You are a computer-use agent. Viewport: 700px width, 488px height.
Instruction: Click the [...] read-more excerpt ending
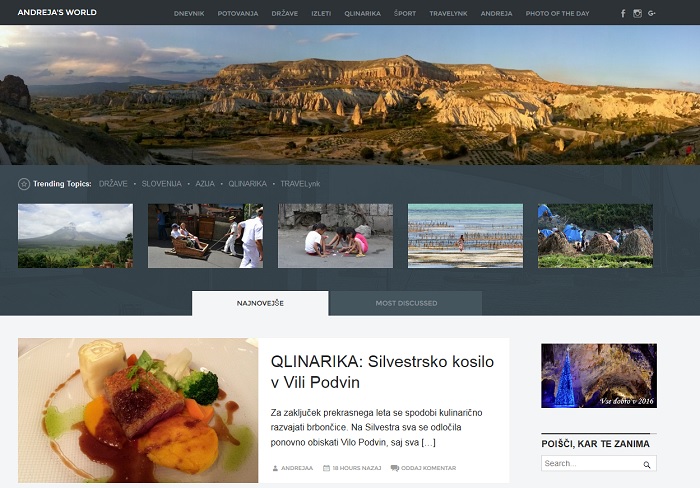428,442
